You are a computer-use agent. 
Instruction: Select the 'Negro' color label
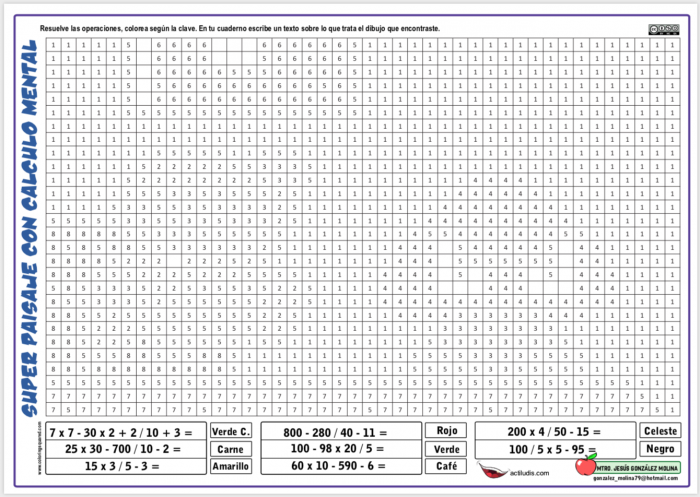point(661,449)
